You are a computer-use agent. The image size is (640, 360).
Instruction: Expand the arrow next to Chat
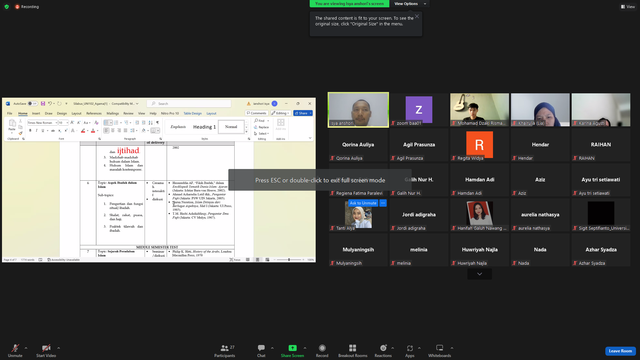pos(272,348)
